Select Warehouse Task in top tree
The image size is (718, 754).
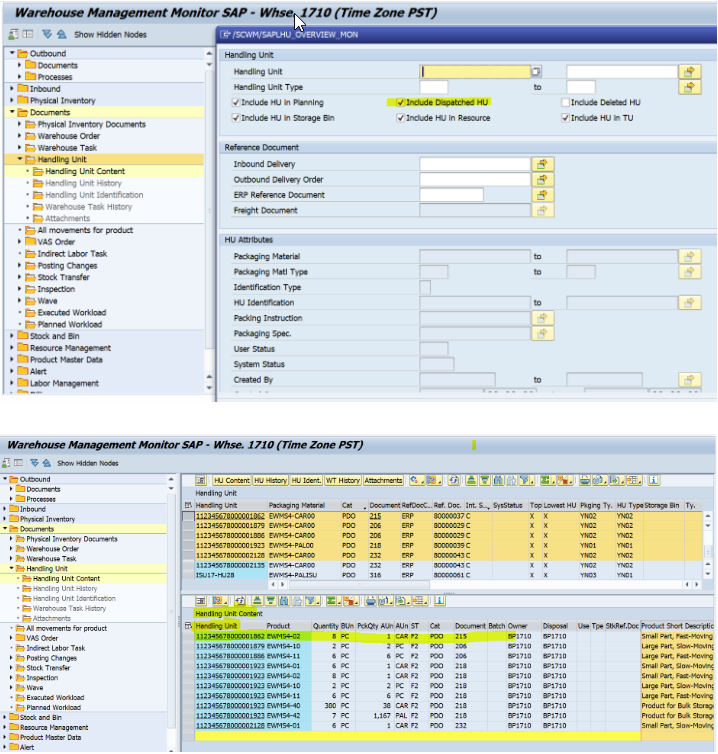click(x=67, y=148)
